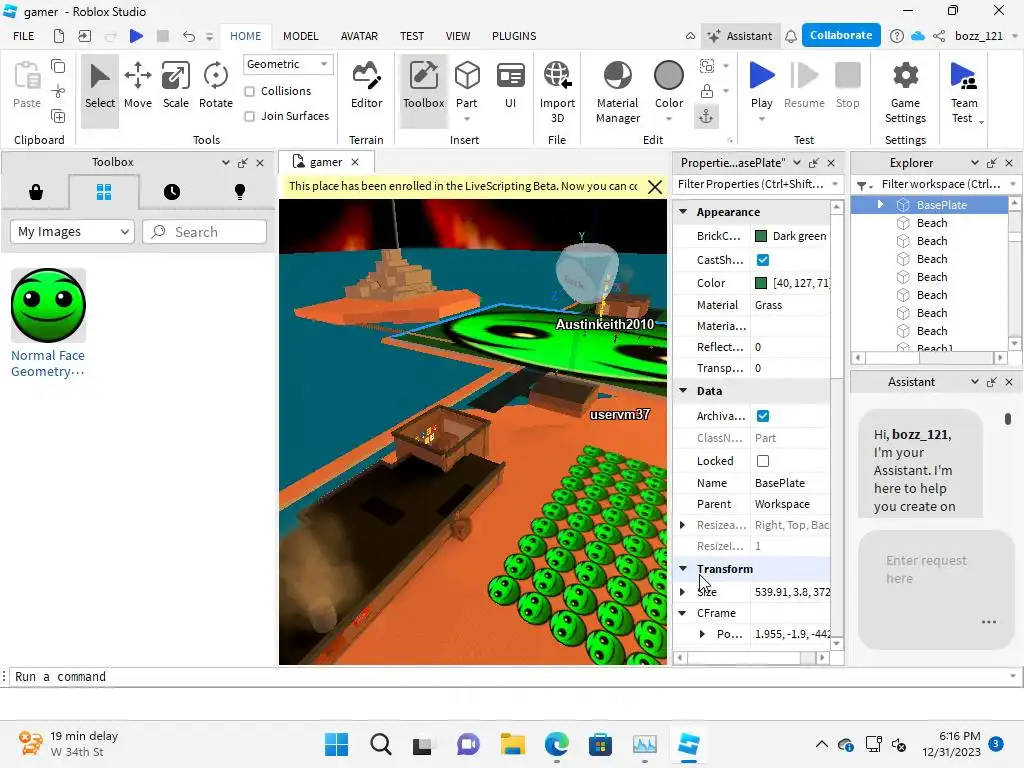Image resolution: width=1024 pixels, height=768 pixels.
Task: Toggle the Archivable checkbox
Action: [763, 416]
